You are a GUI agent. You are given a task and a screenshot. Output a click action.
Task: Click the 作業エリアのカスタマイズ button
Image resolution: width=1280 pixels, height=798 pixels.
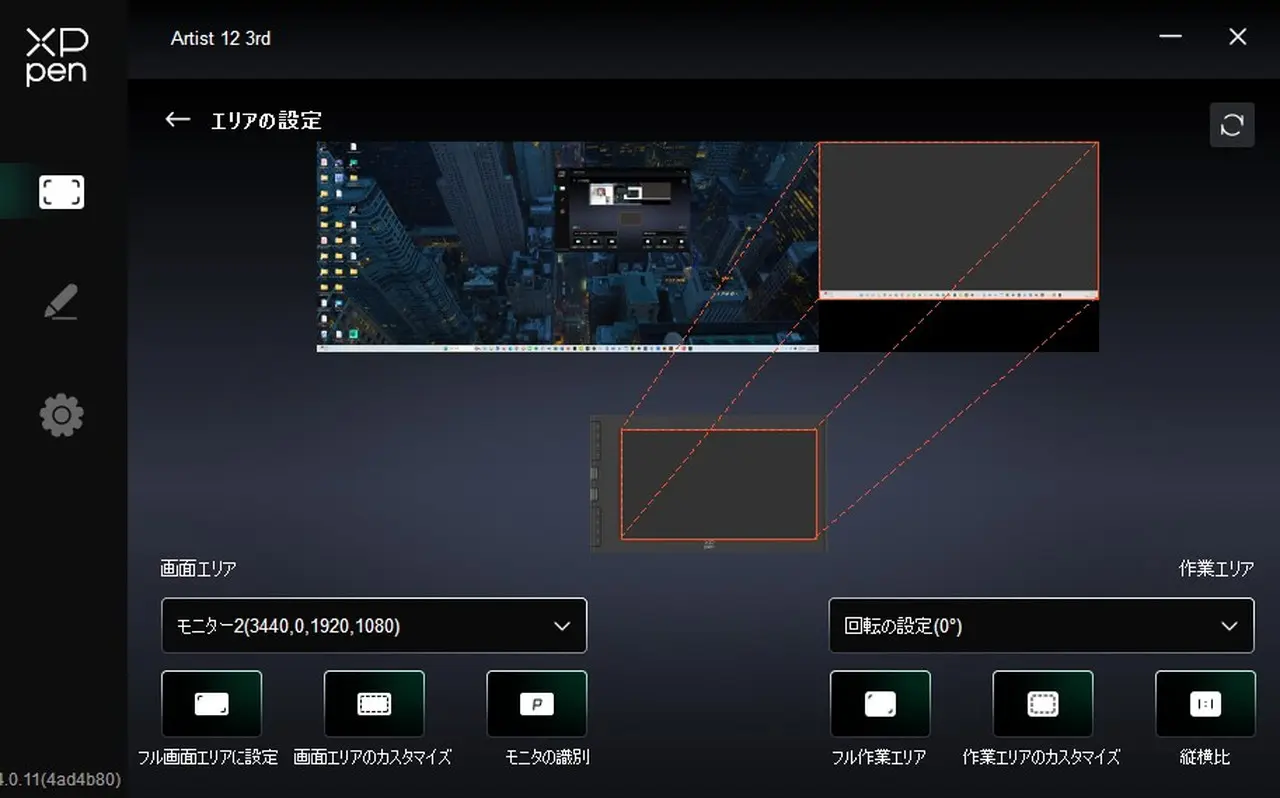click(1042, 704)
